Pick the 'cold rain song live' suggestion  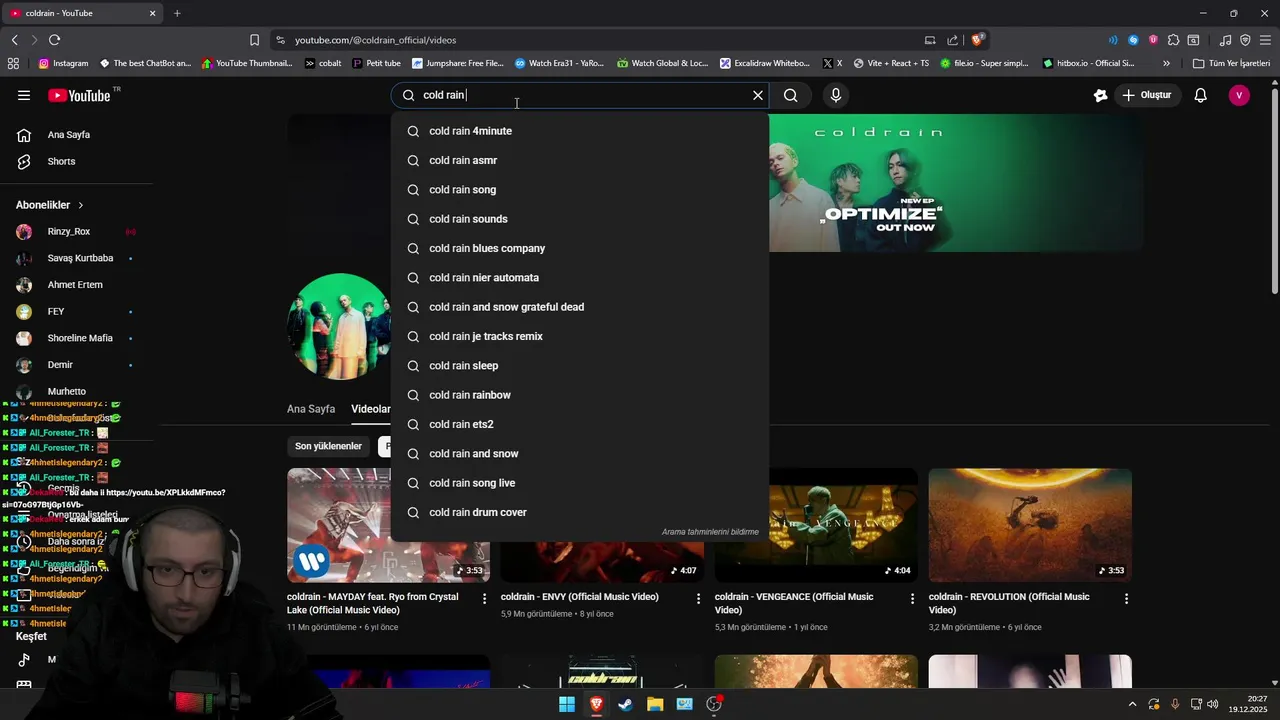point(580,483)
